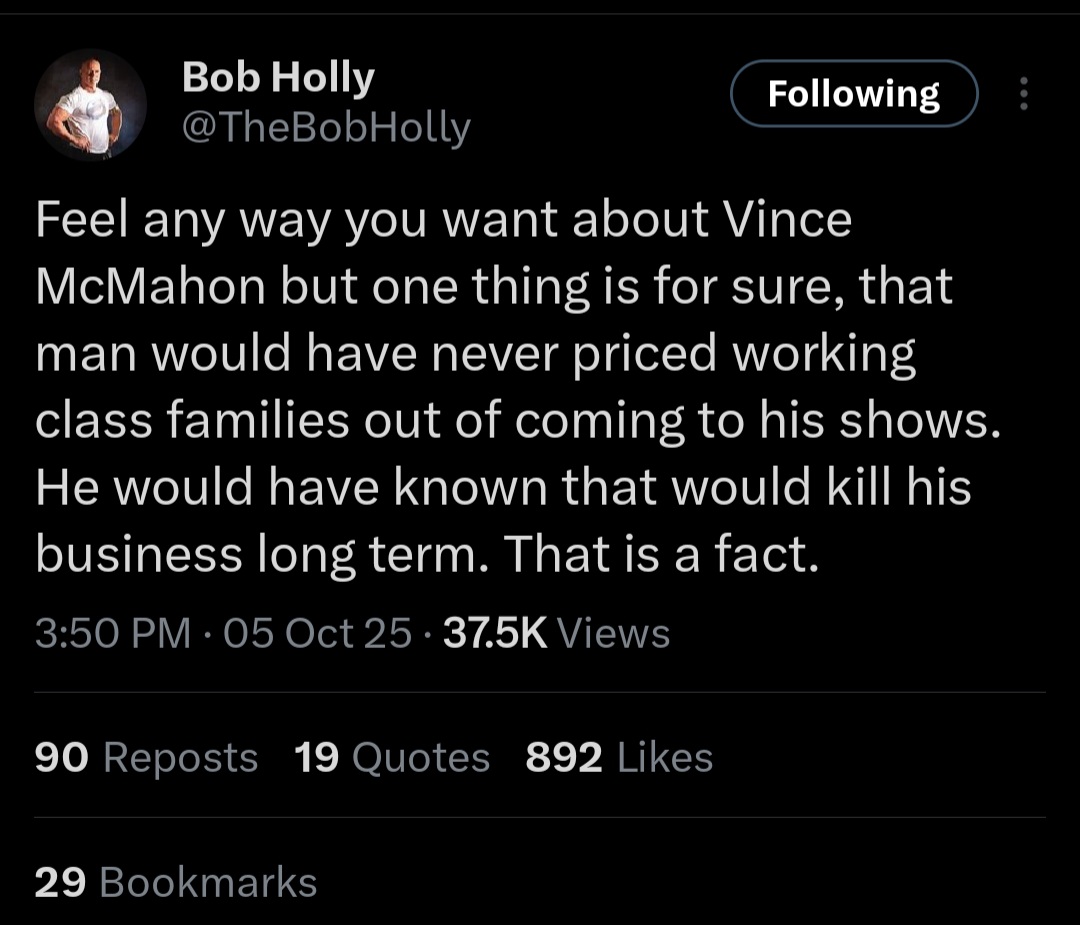Click the Bob Holly display name
The width and height of the screenshot is (1080, 925).
pos(278,78)
